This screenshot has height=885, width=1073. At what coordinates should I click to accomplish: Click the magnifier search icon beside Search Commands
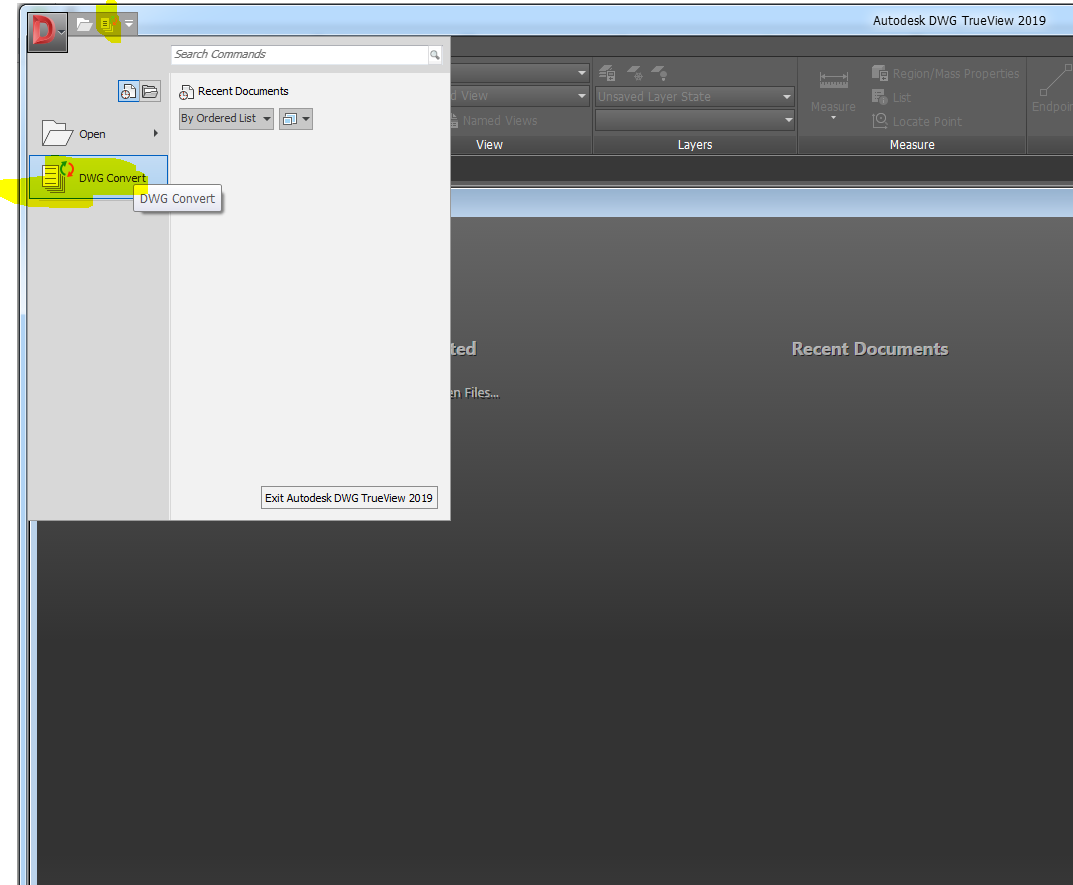pyautogui.click(x=435, y=55)
